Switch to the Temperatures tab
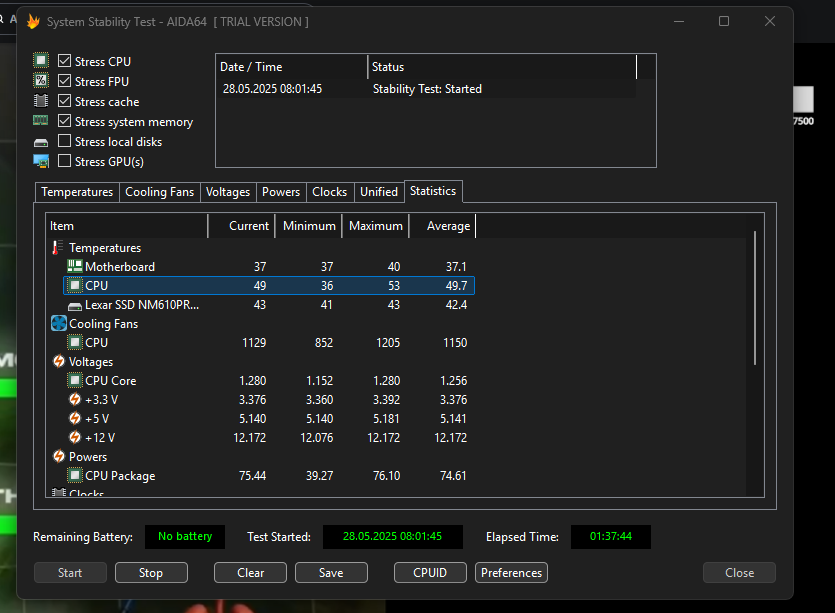The image size is (835, 613). click(77, 192)
